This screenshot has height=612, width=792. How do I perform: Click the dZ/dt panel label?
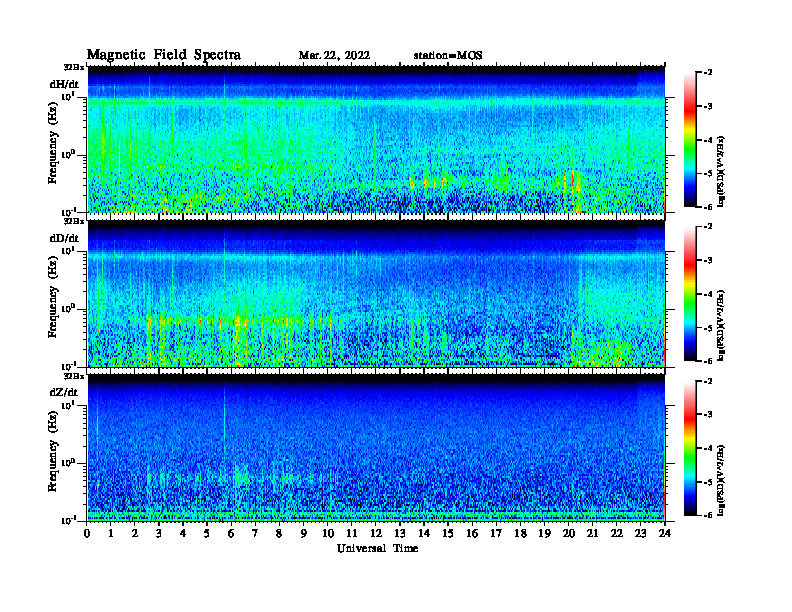[64, 392]
